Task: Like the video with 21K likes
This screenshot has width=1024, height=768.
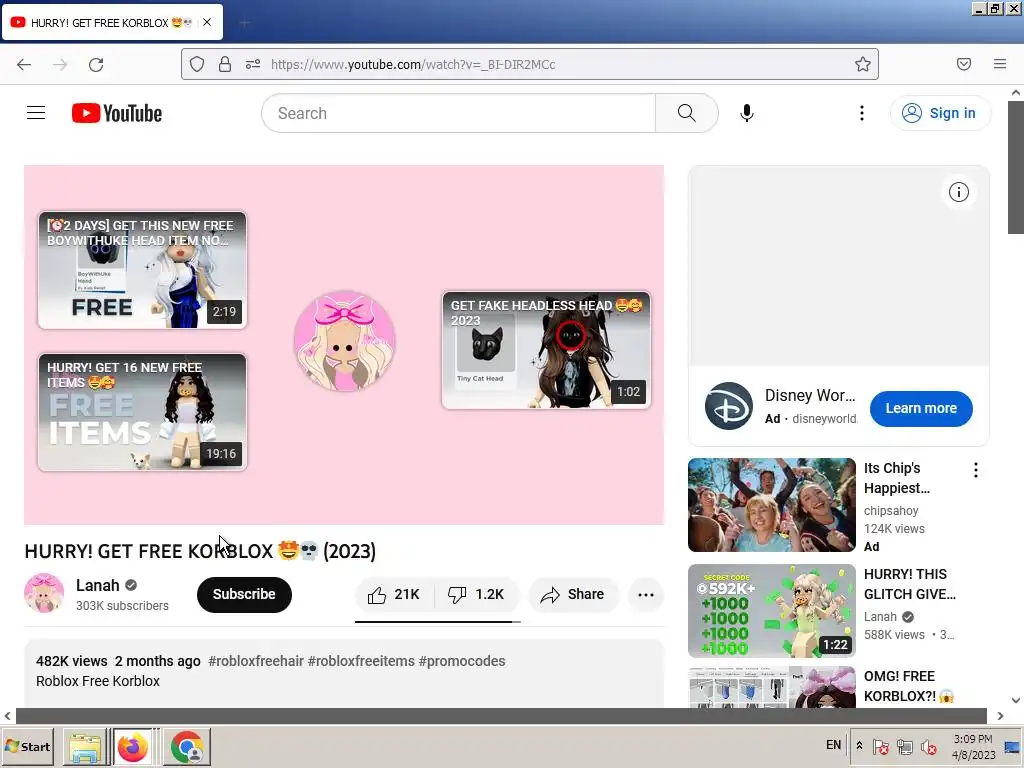Action: [394, 594]
